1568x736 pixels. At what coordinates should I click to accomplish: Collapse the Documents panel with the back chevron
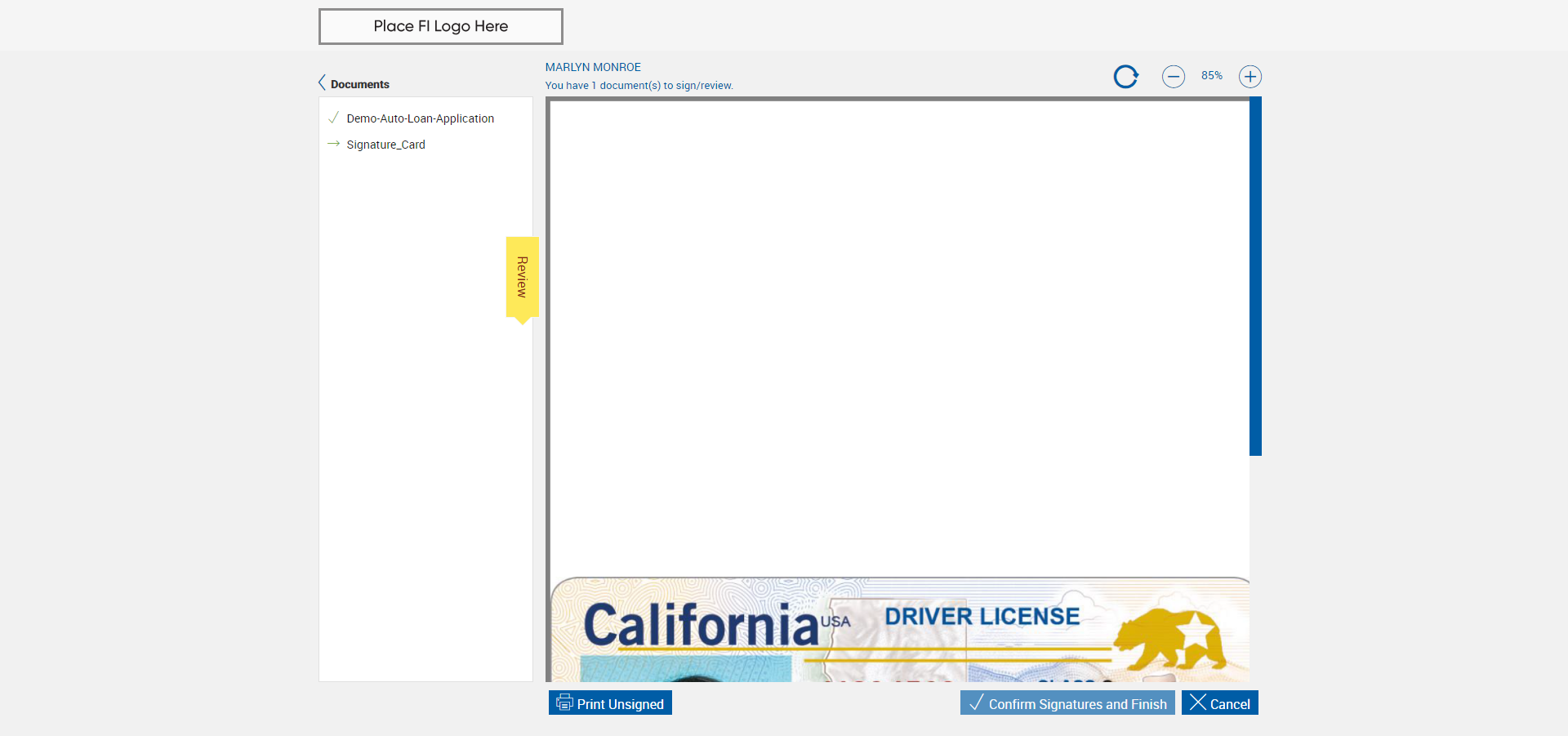click(322, 83)
